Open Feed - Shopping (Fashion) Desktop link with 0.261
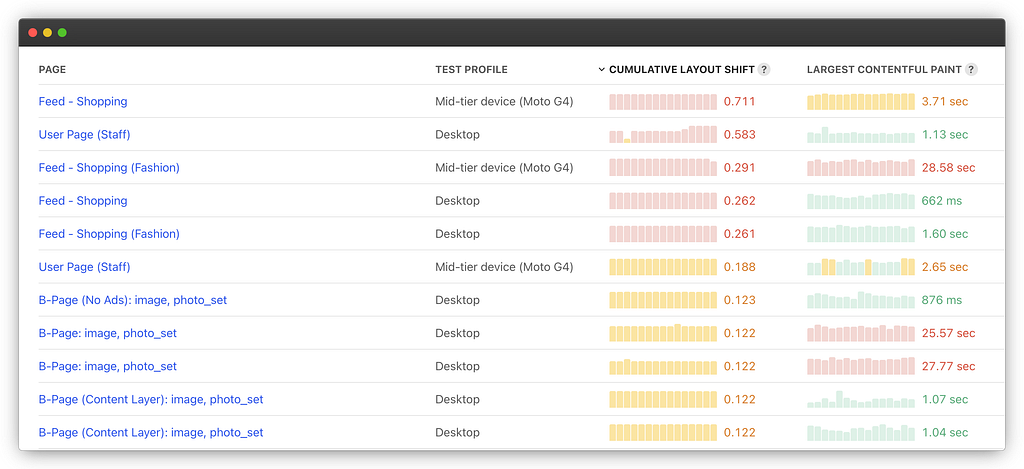Viewport: 1024px width, 469px height. (109, 234)
